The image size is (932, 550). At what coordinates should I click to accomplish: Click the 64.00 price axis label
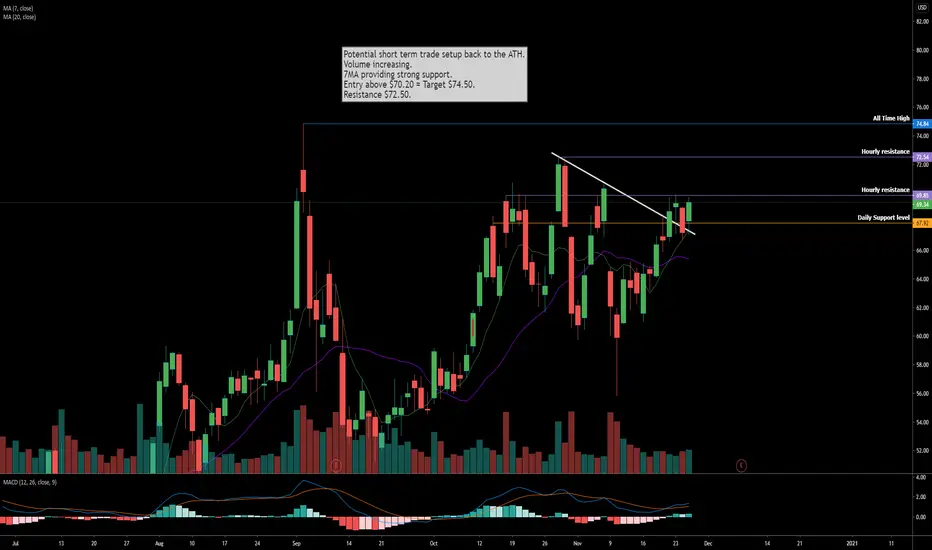[x=922, y=279]
